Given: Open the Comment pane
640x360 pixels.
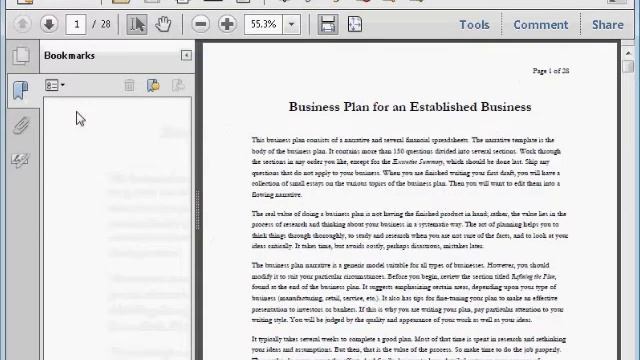Looking at the screenshot, I should point(541,25).
